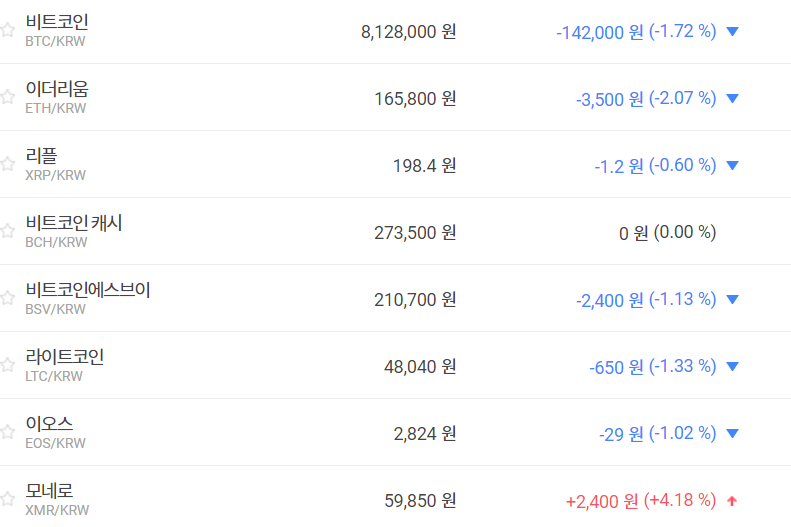The image size is (791, 527).
Task: Mark Litecoin LTC/KRW as favorite
Action: coord(8,365)
